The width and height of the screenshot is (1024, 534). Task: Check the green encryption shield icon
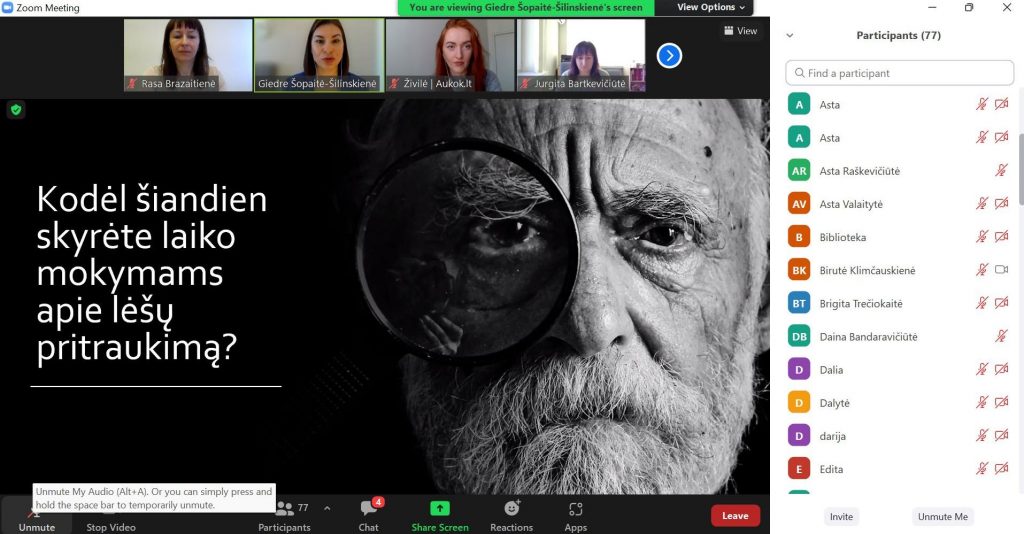pyautogui.click(x=16, y=110)
